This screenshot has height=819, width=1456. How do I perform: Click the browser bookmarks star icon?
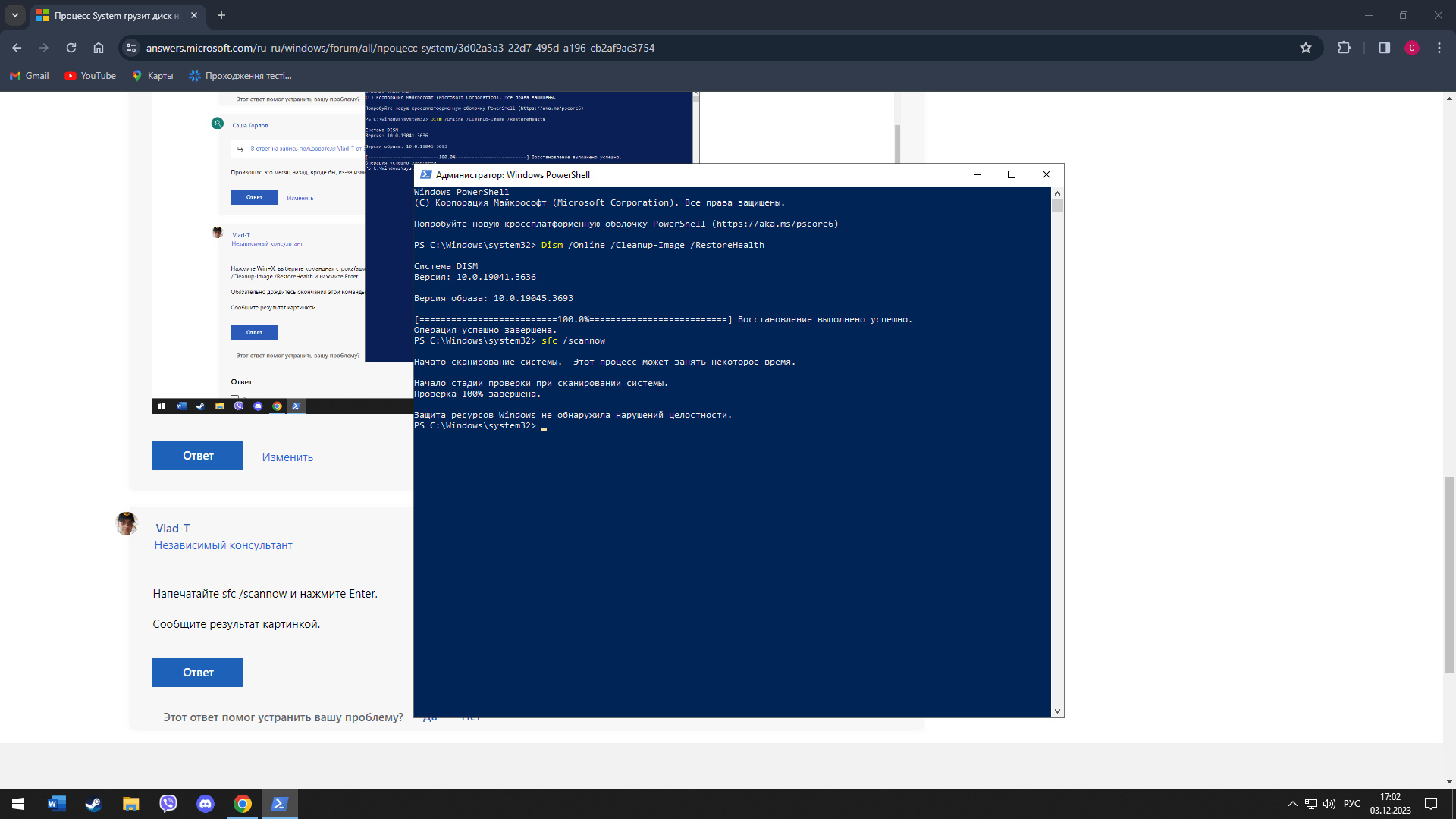[1306, 47]
